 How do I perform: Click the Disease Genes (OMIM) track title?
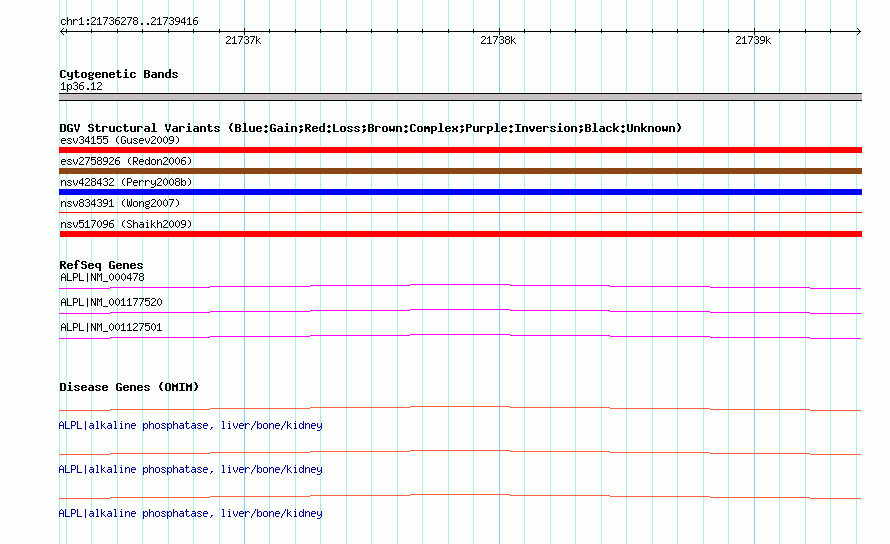pos(129,387)
